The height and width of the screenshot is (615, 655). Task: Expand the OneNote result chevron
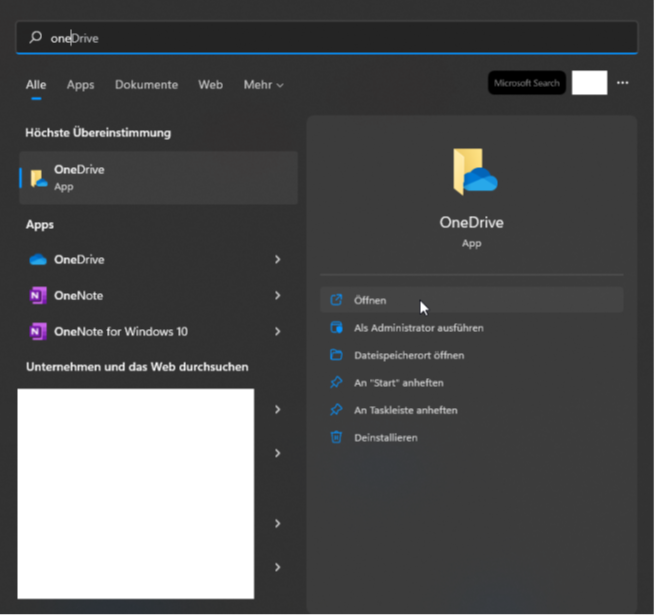click(277, 296)
